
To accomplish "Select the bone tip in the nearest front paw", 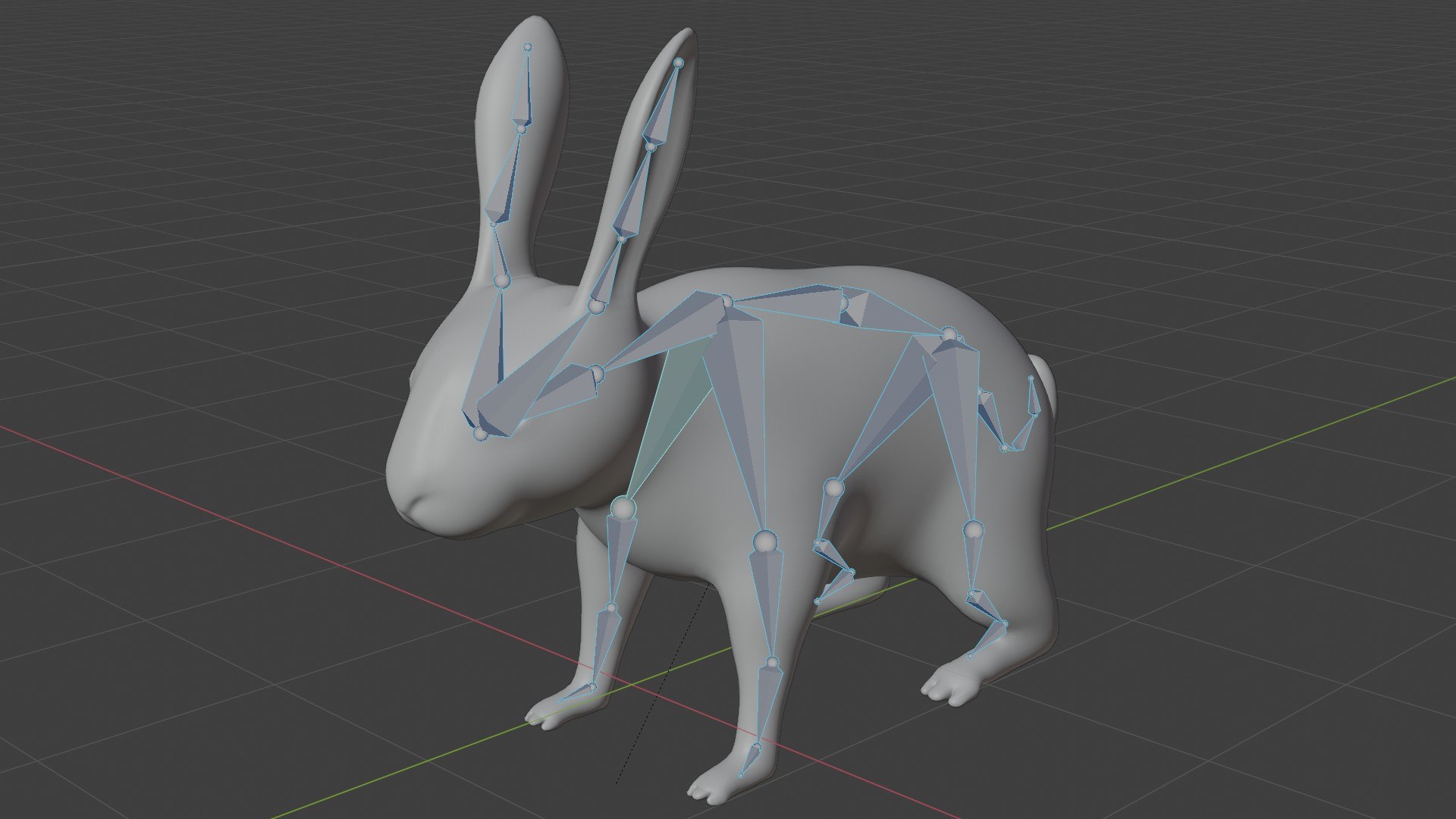I will pos(741,776).
